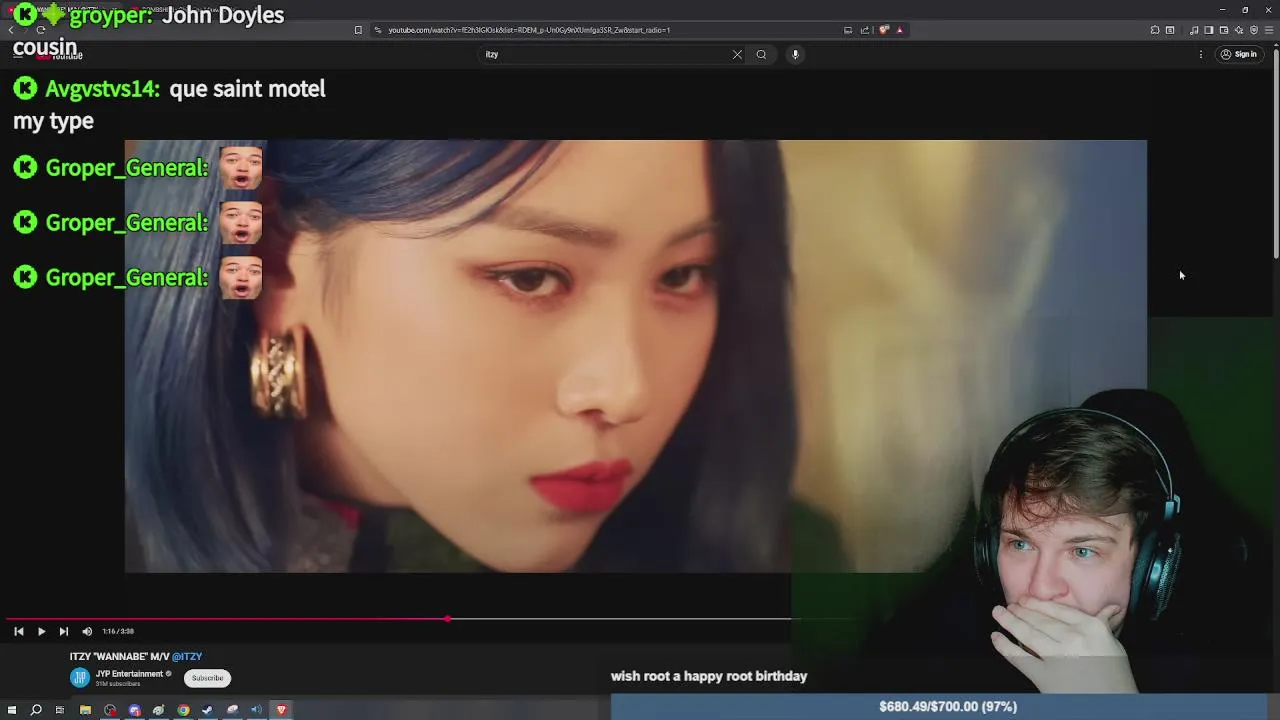Click the play button in video controls

[x=41, y=631]
